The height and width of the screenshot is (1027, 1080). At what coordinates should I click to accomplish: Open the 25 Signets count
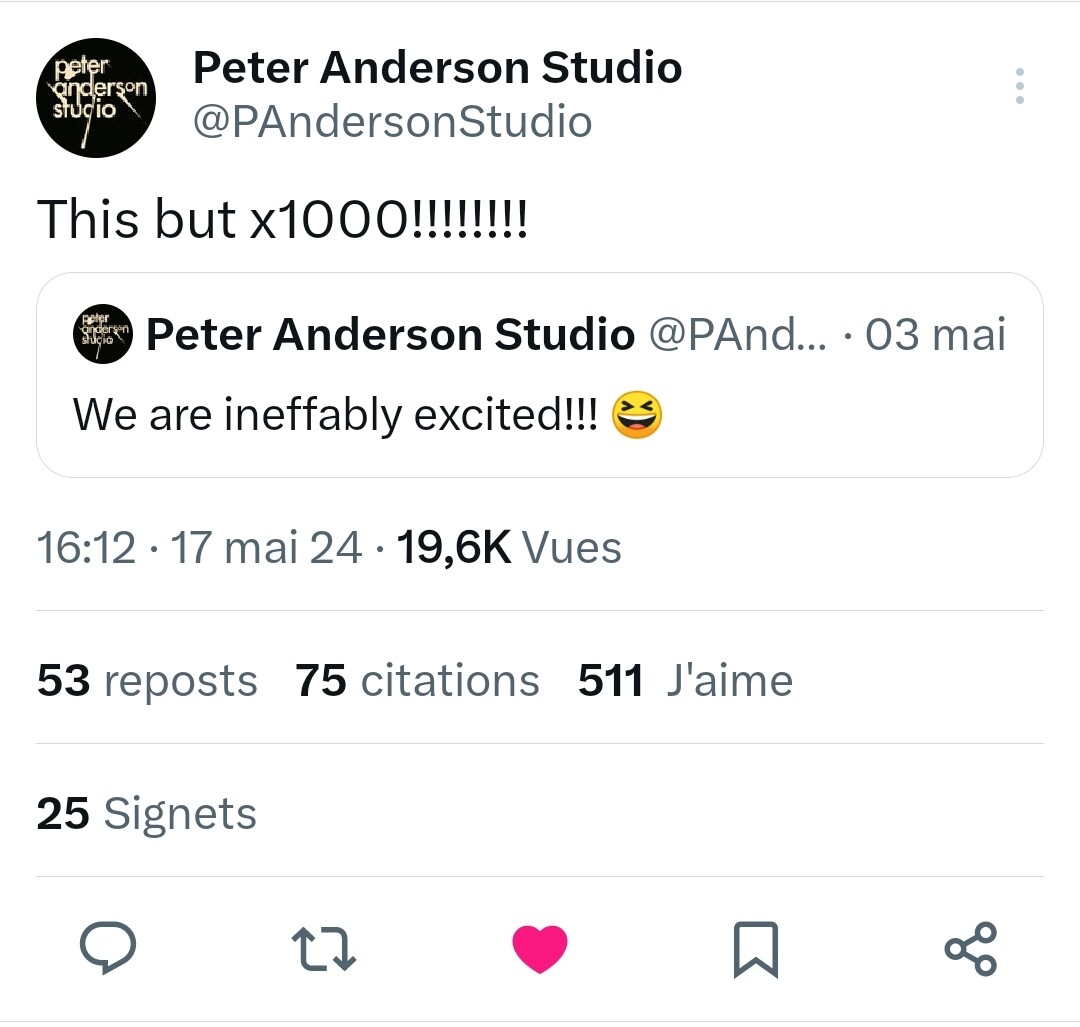(147, 813)
